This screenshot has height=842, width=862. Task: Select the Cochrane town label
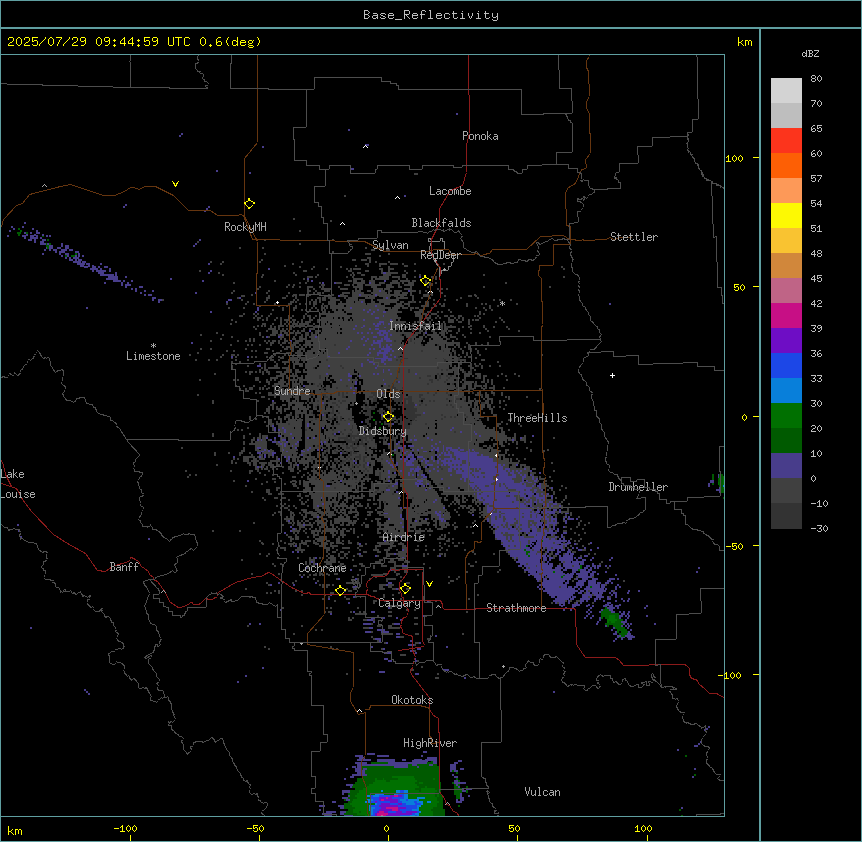coord(322,568)
